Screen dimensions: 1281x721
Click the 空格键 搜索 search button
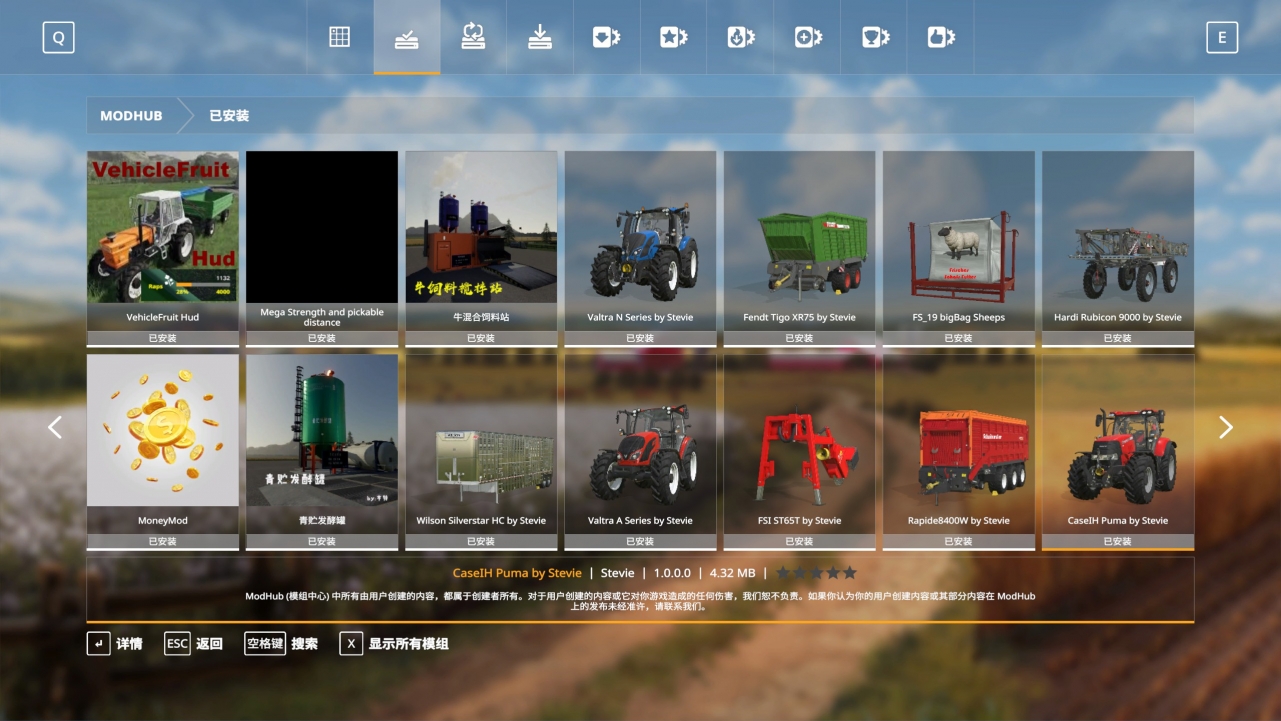click(x=281, y=644)
